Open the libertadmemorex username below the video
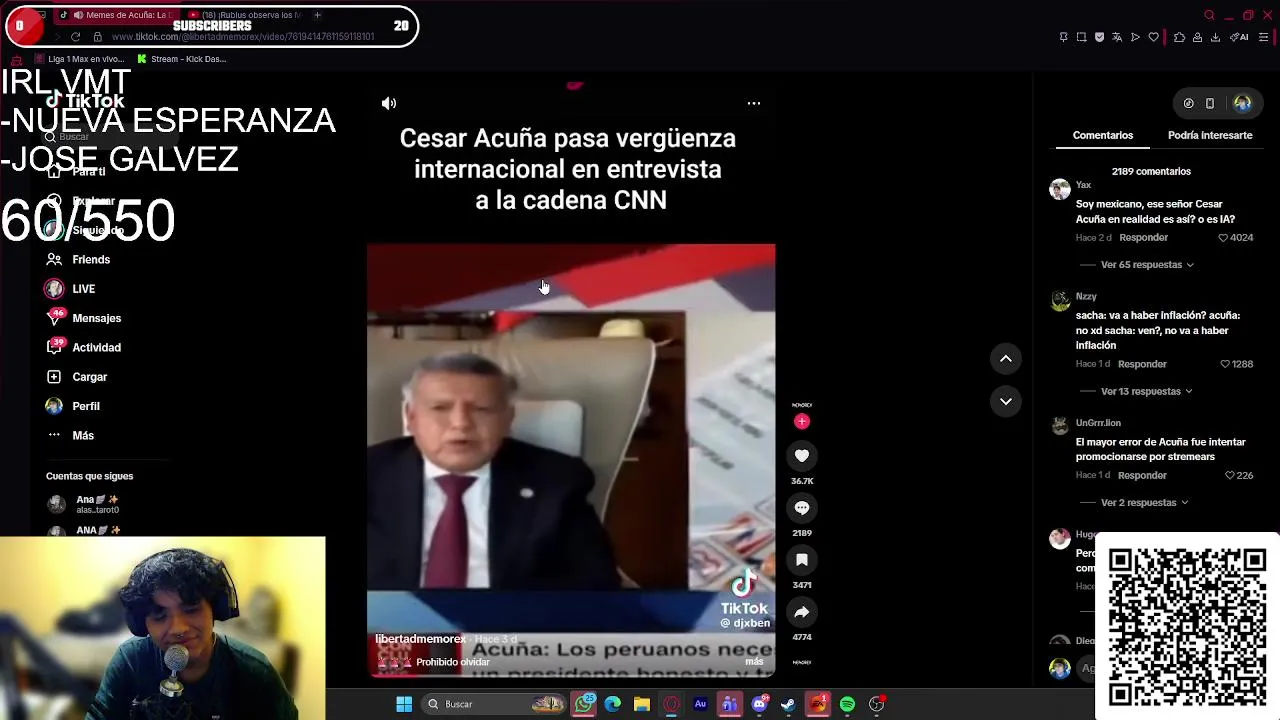 pos(420,639)
